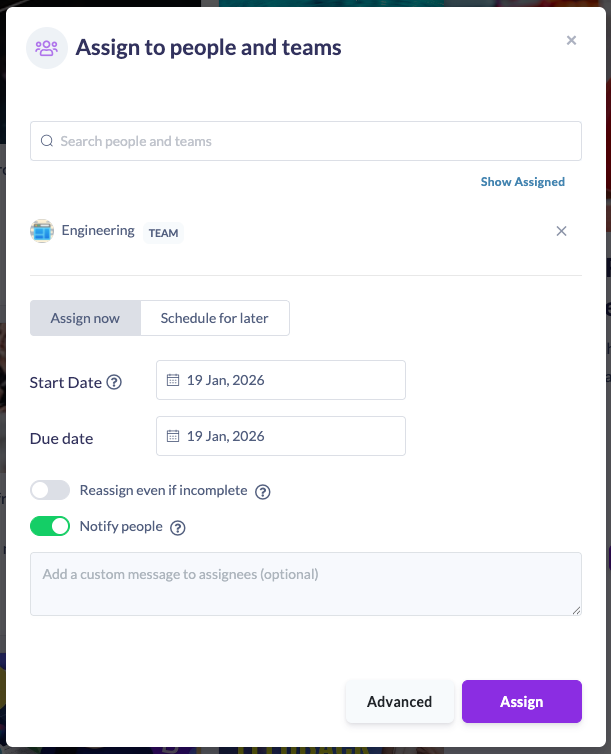This screenshot has width=611, height=754.
Task: Disable the Notify people toggle
Action: (50, 526)
